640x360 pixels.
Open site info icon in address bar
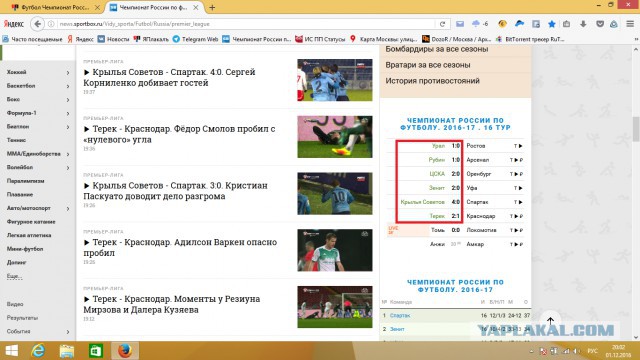[51, 24]
